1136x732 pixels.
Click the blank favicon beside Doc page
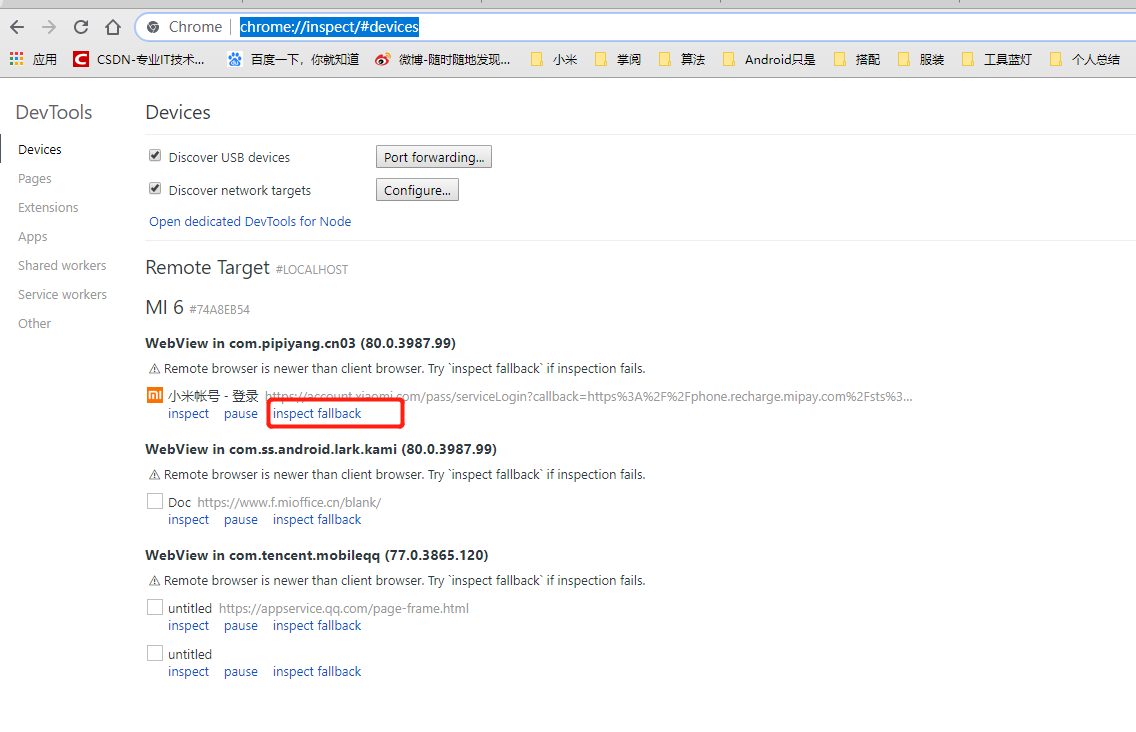tap(154, 501)
